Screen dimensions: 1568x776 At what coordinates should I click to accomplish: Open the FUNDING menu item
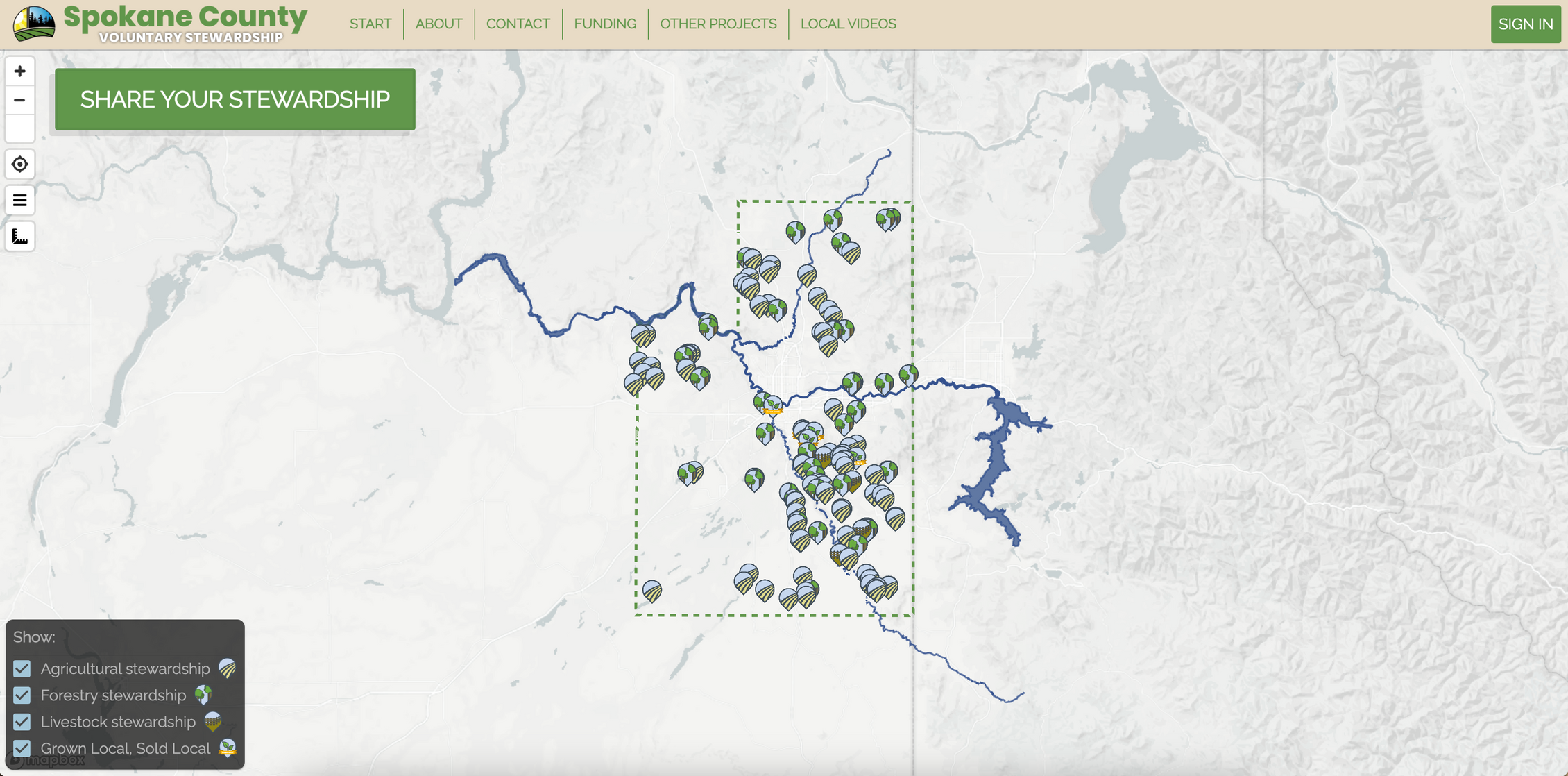[x=604, y=24]
